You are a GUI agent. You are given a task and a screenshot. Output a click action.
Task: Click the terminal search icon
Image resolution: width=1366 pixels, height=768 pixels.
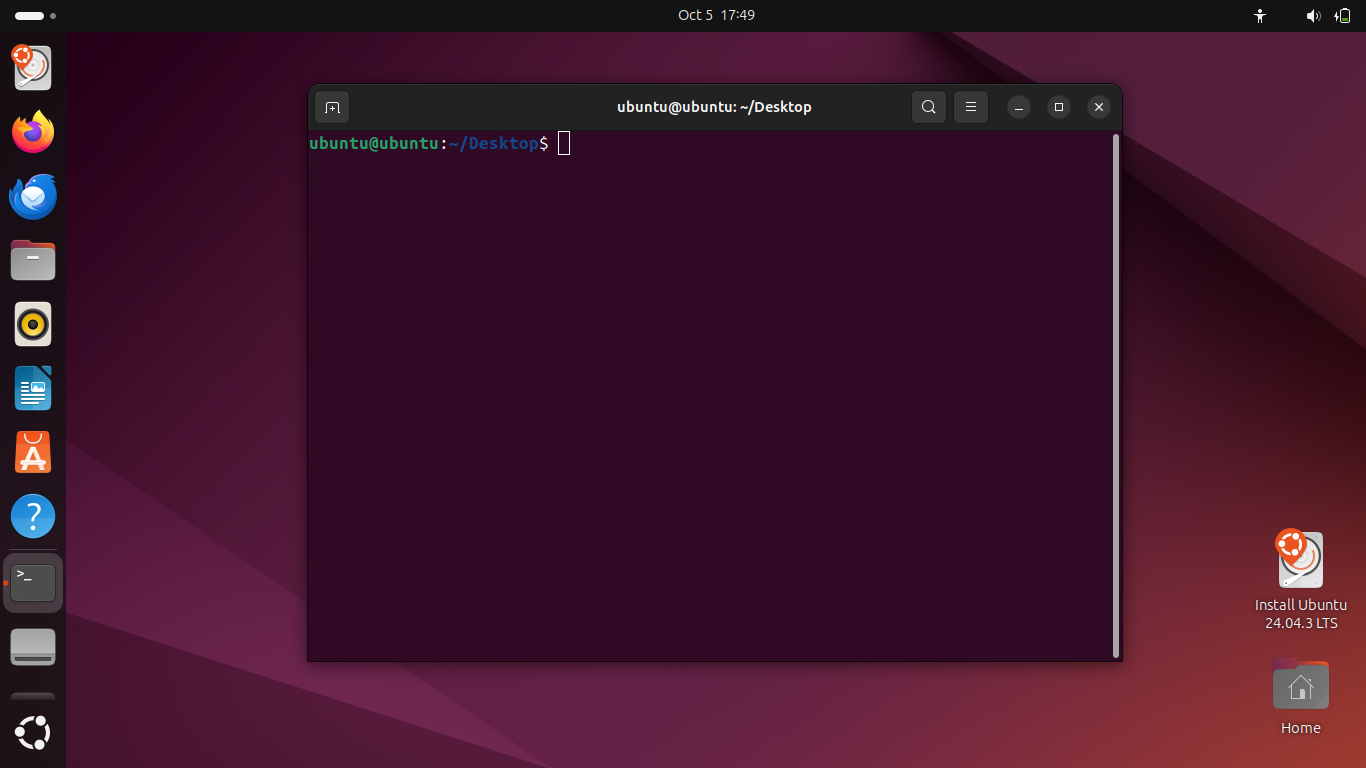[x=928, y=107]
